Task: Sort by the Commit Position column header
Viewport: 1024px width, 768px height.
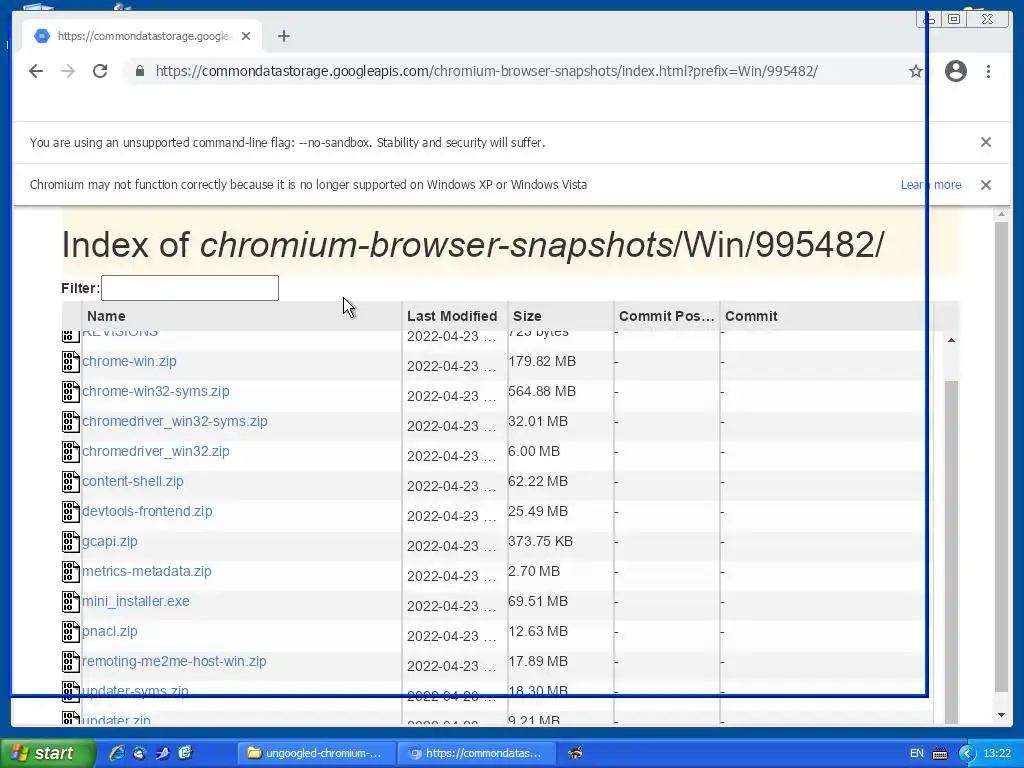Action: pyautogui.click(x=666, y=316)
